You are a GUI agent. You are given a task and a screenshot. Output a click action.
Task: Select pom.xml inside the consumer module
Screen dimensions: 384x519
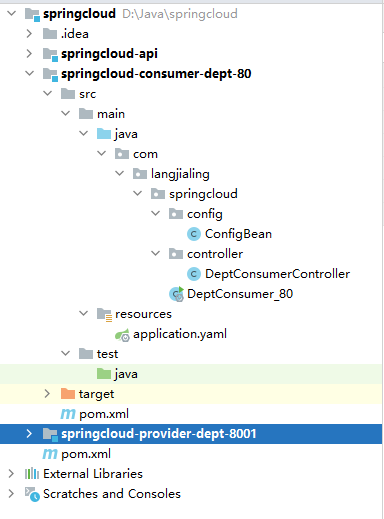104,414
